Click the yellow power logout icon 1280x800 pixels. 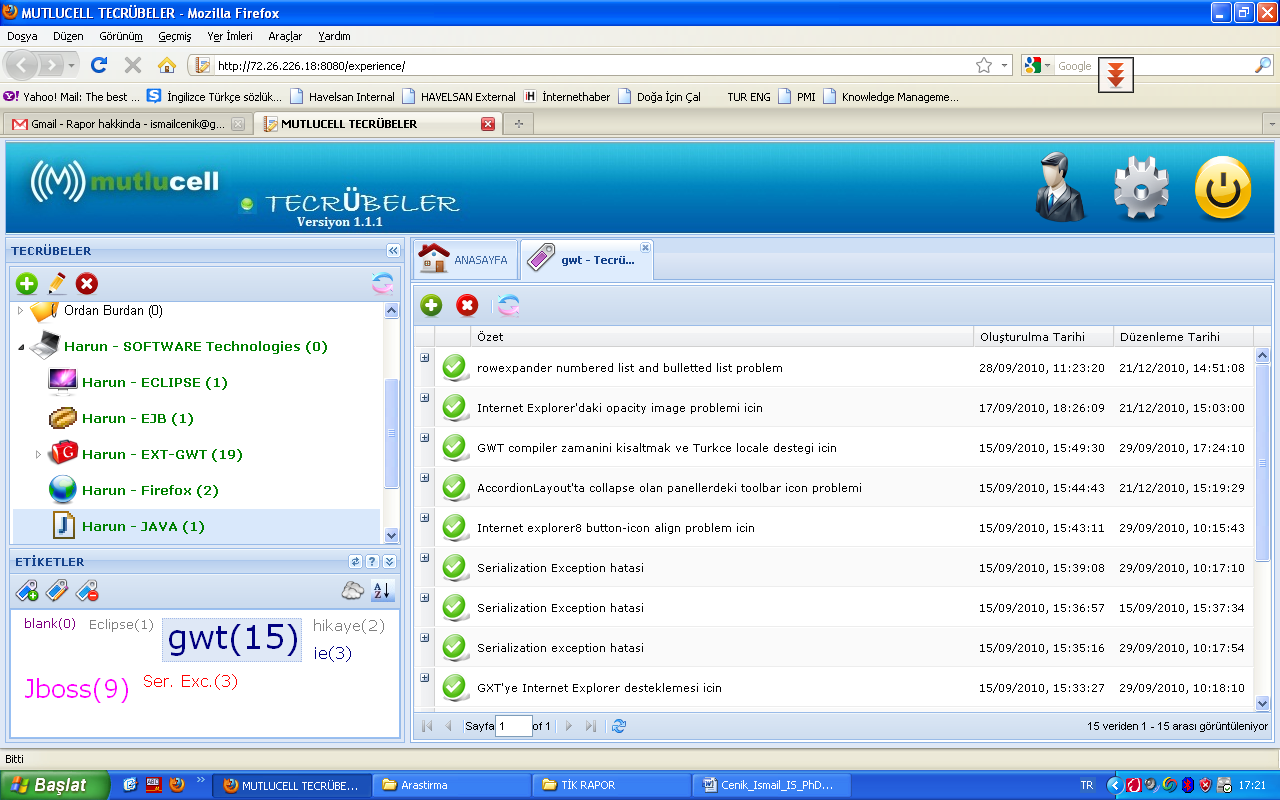1223,188
